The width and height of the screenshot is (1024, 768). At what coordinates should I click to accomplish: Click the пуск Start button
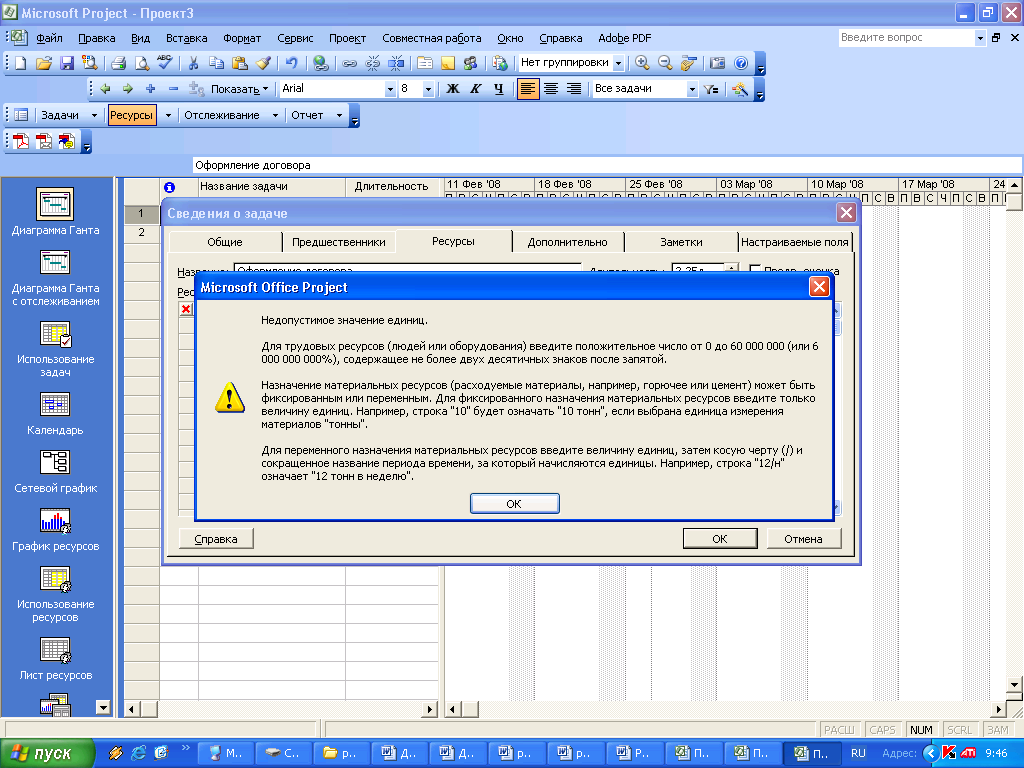point(47,754)
